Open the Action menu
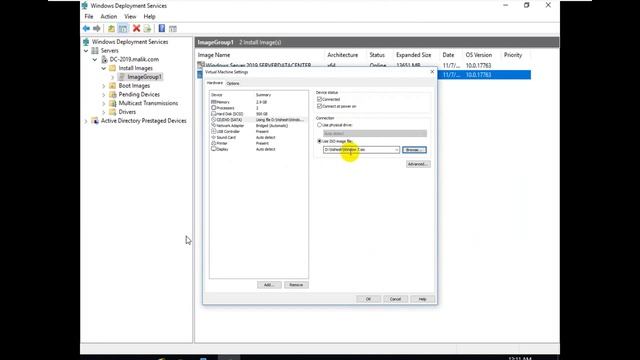This screenshot has height=360, width=640. coord(109,16)
